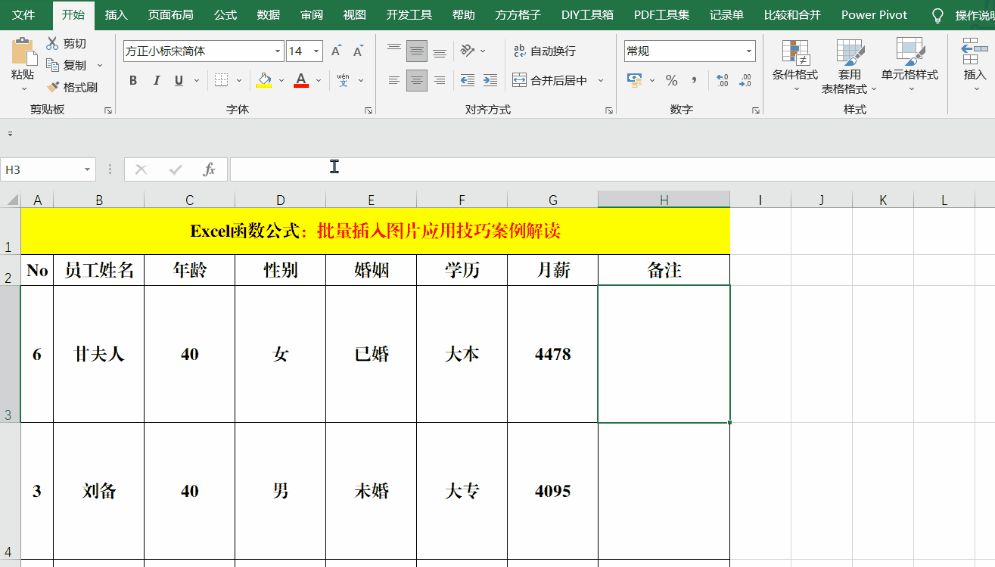
Task: Click the Copy icon
Action: 52,65
